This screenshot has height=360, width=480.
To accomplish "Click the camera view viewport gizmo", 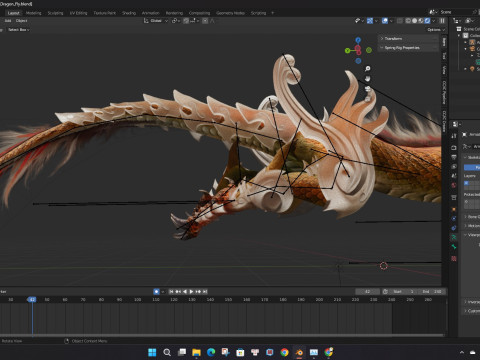I will pyautogui.click(x=367, y=89).
